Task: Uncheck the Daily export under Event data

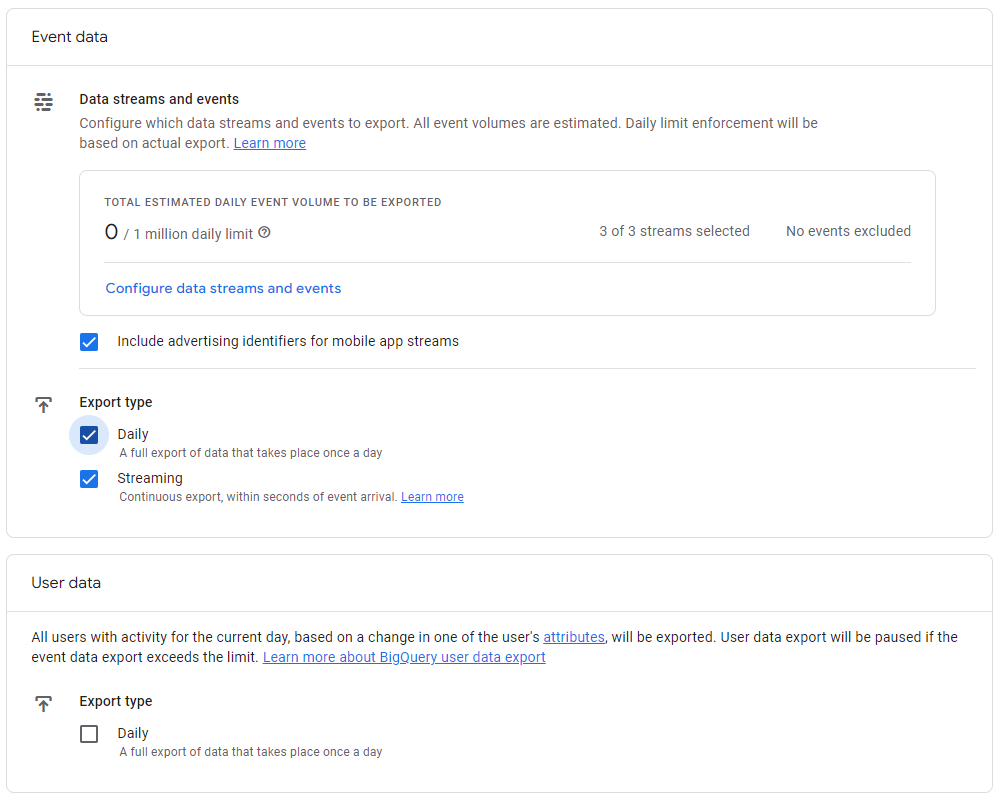Action: tap(89, 435)
